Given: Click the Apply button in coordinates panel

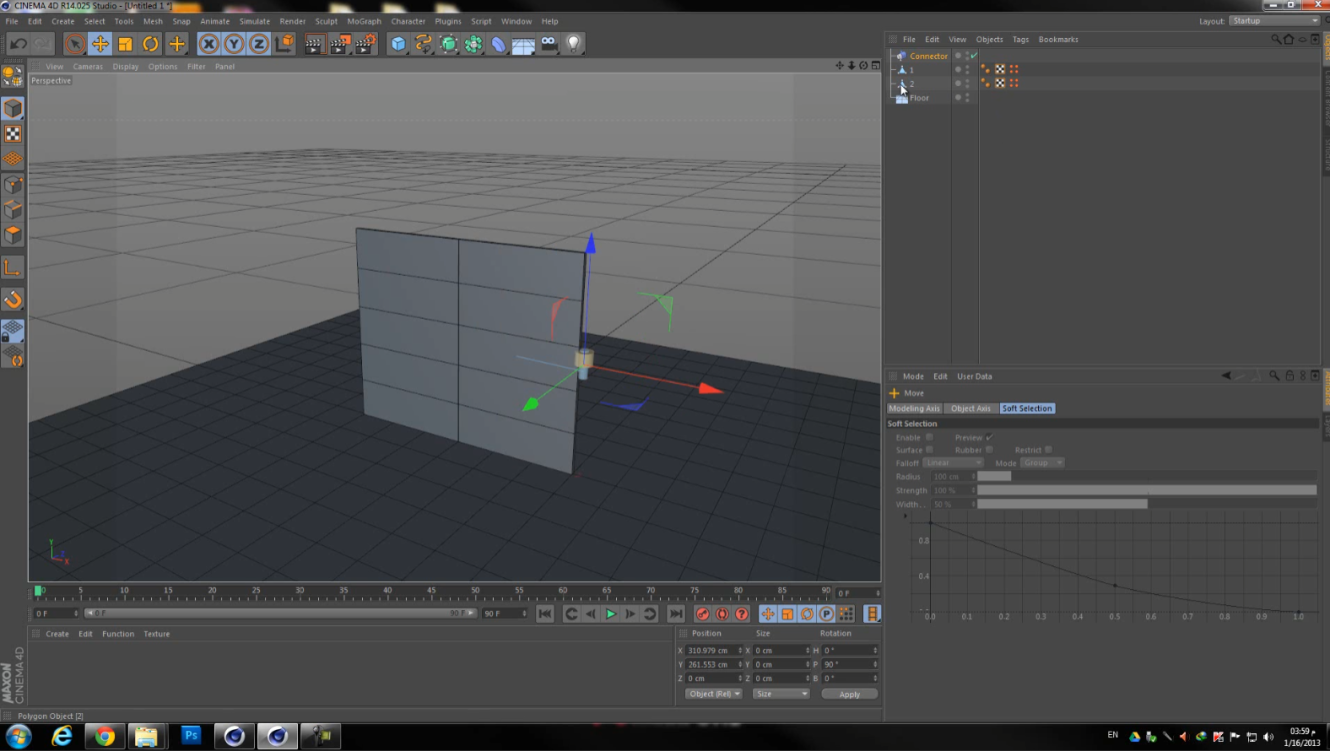Looking at the screenshot, I should [849, 694].
